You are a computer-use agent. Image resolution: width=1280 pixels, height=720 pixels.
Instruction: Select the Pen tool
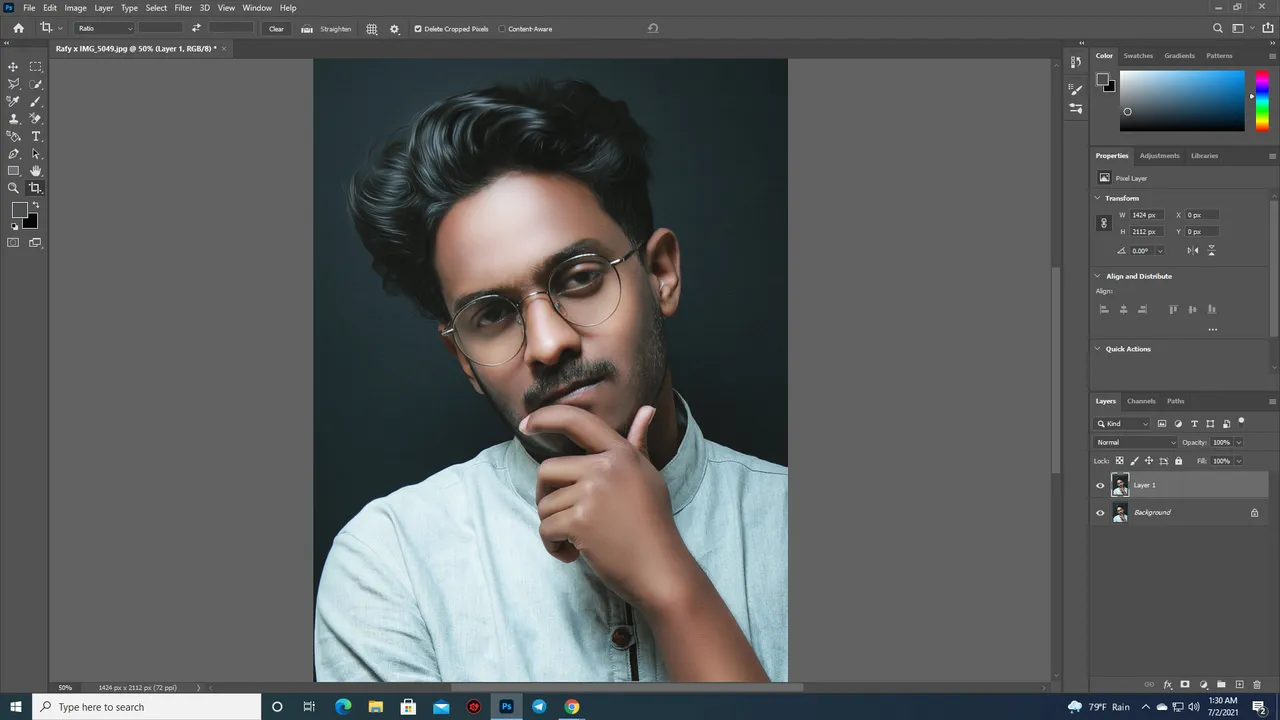pyautogui.click(x=14, y=154)
